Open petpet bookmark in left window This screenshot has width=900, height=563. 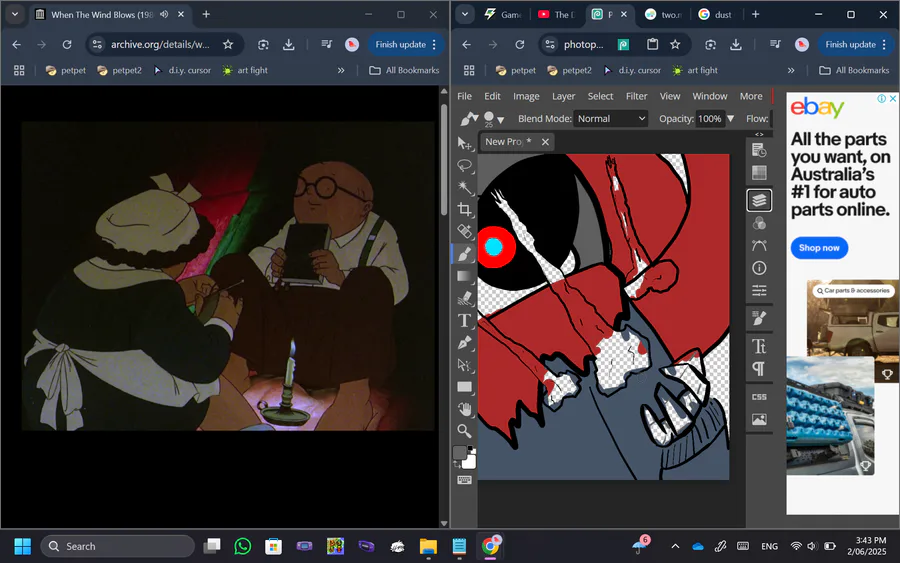(66, 70)
